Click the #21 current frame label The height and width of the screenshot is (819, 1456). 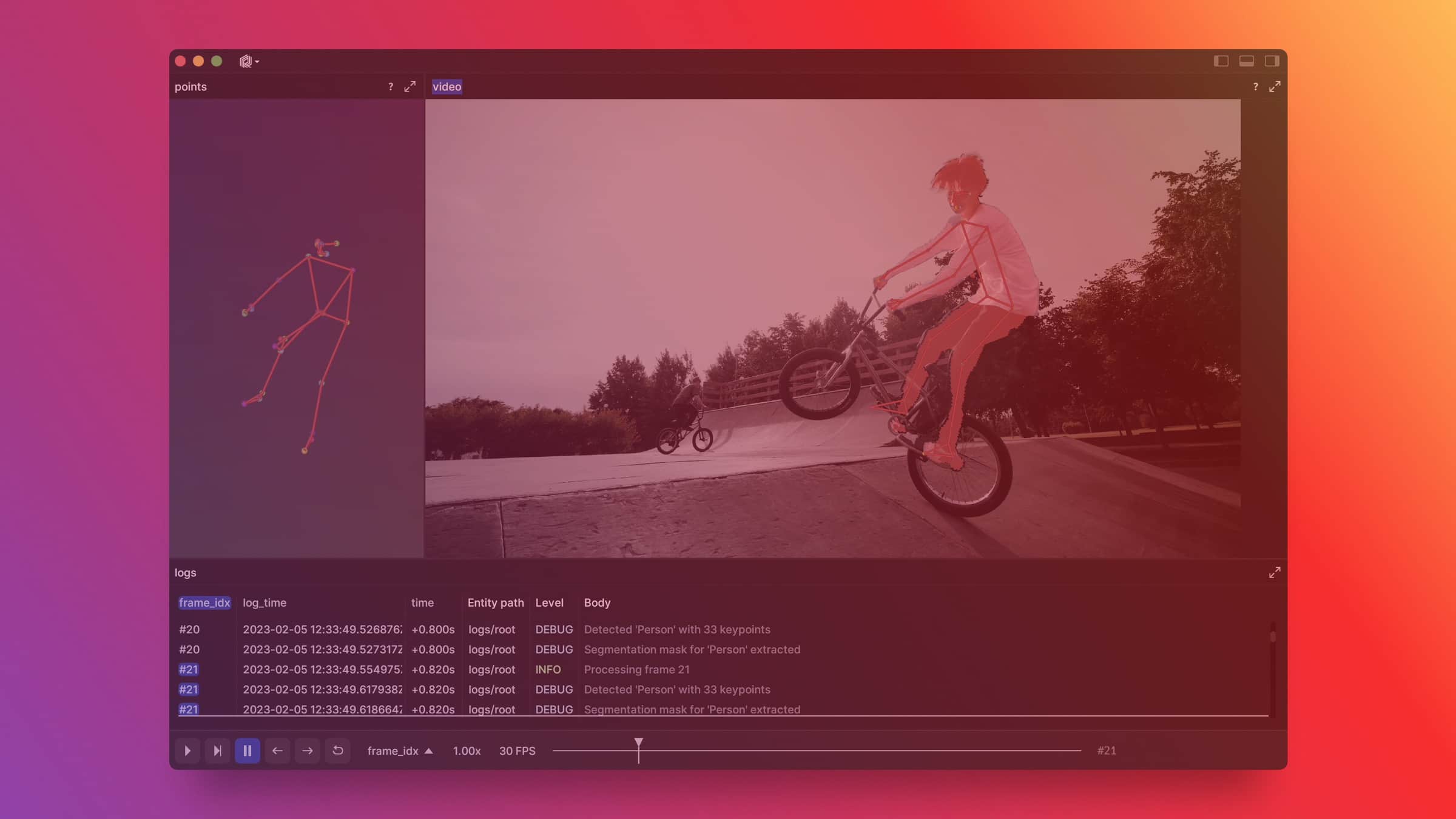[1107, 751]
